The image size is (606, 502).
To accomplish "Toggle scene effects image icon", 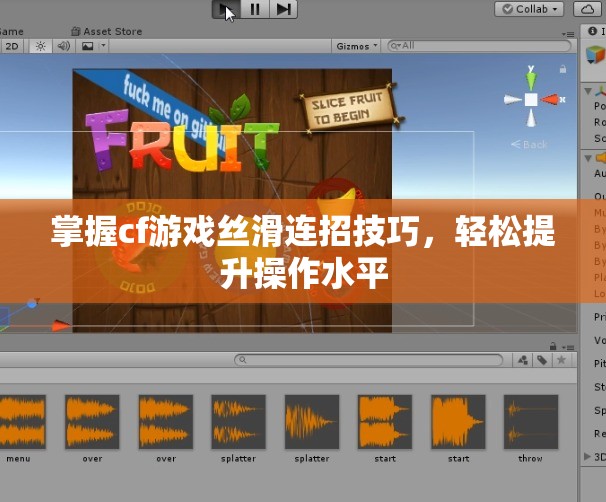I will click(x=87, y=46).
